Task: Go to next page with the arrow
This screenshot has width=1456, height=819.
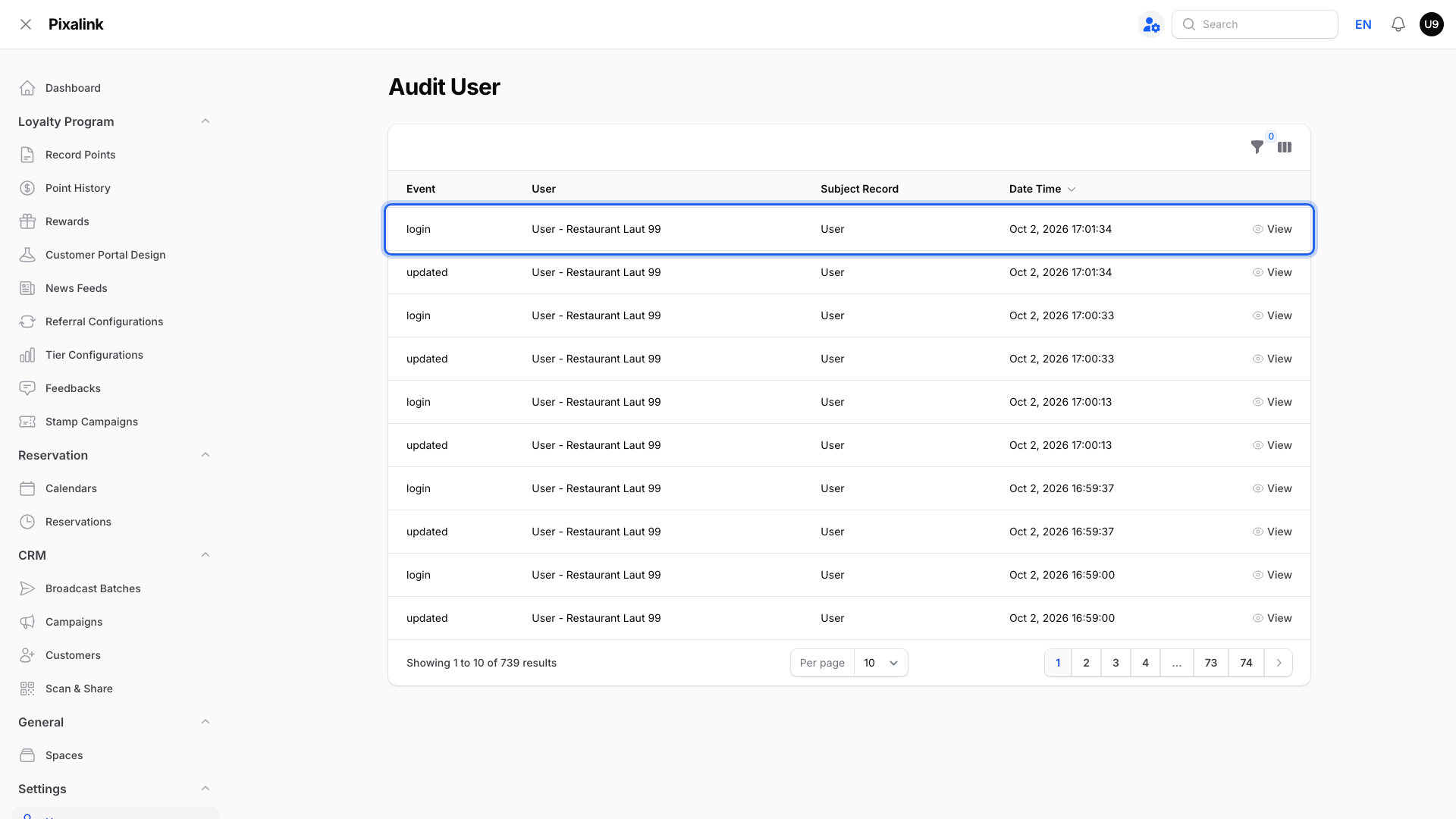Action: click(1279, 663)
